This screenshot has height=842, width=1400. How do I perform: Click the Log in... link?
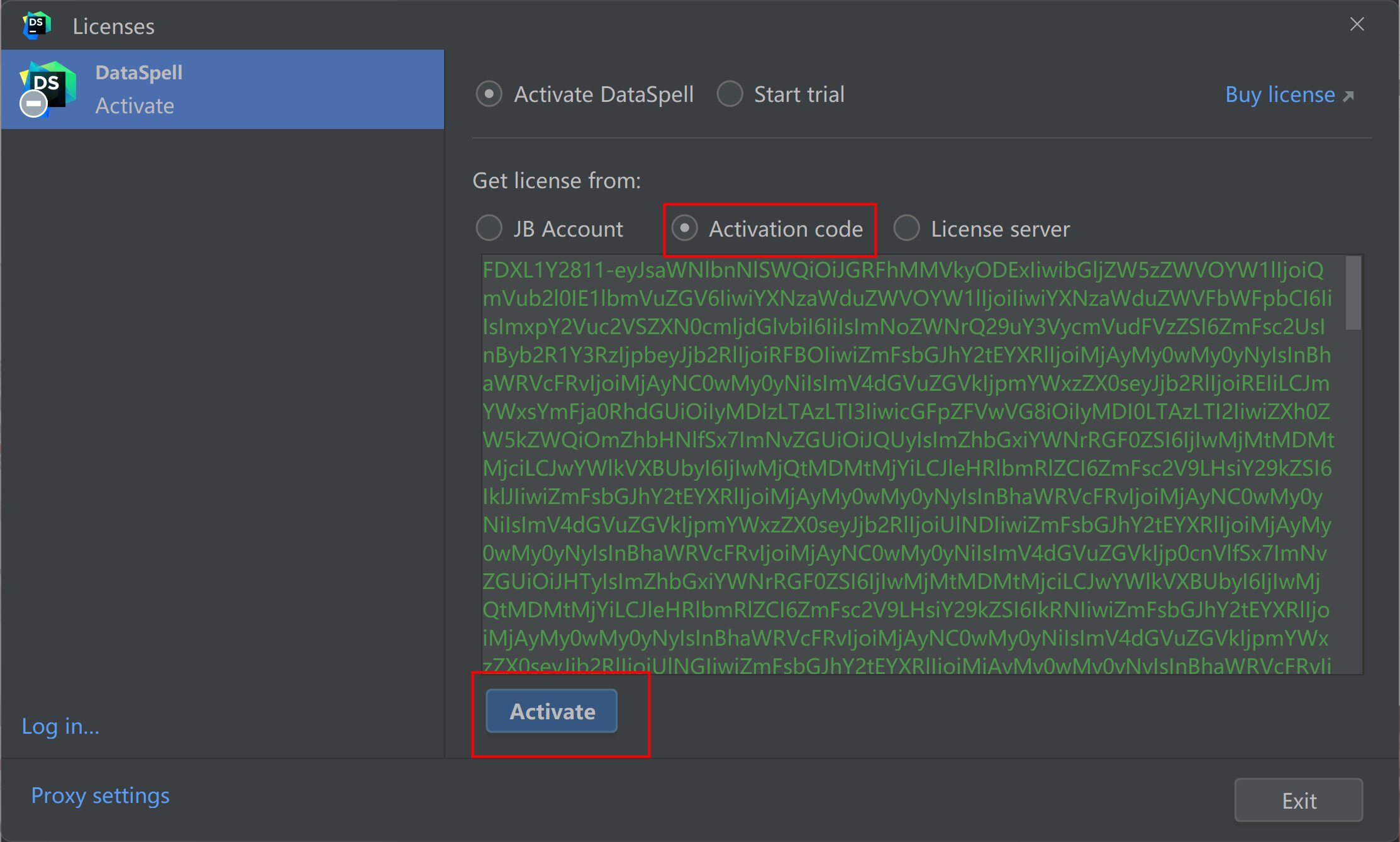tap(60, 726)
